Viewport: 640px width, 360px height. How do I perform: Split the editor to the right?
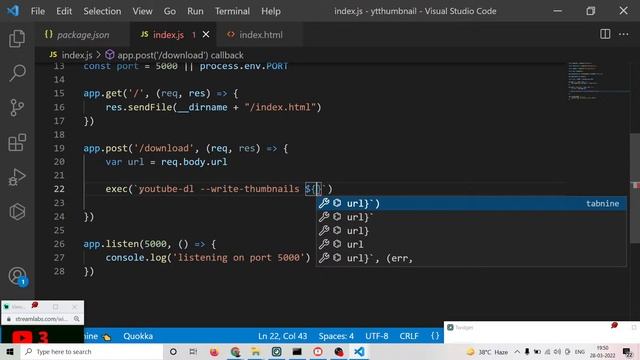(x=605, y=34)
